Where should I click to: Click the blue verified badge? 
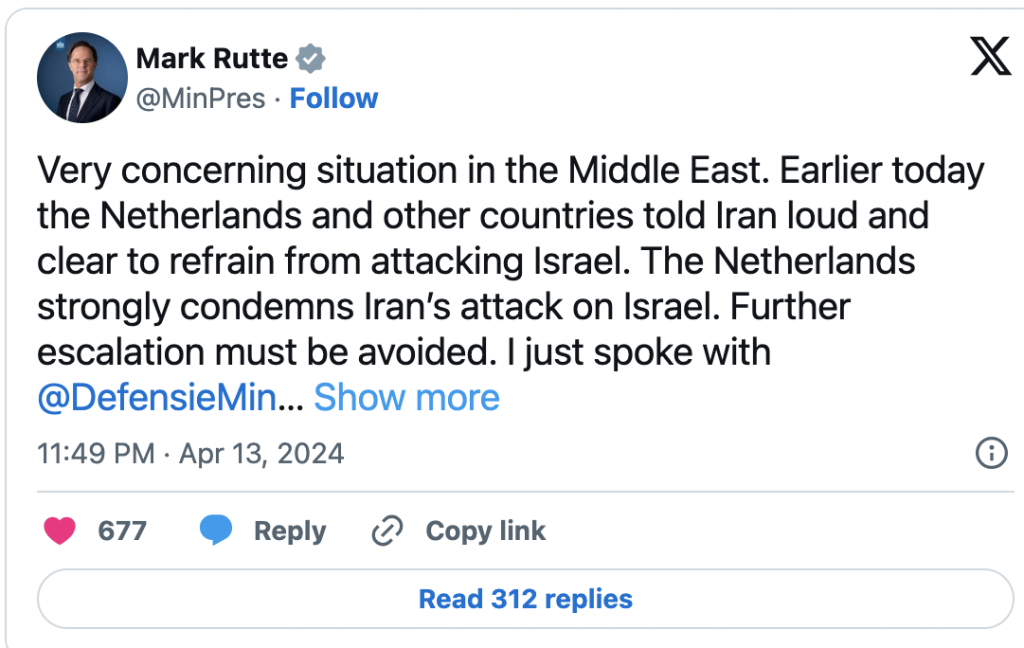tap(313, 59)
